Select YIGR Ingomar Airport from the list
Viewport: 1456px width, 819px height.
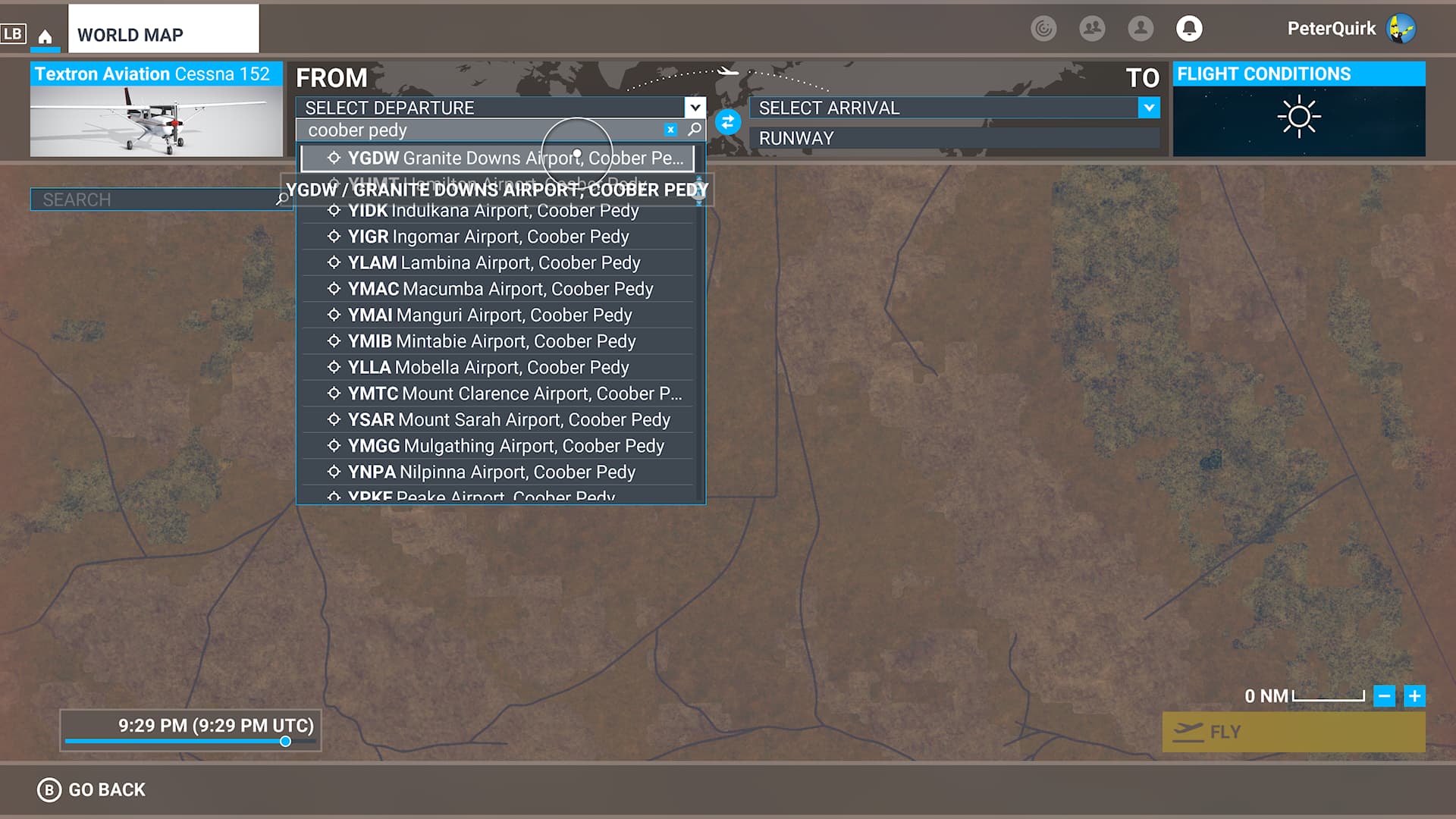(x=488, y=237)
